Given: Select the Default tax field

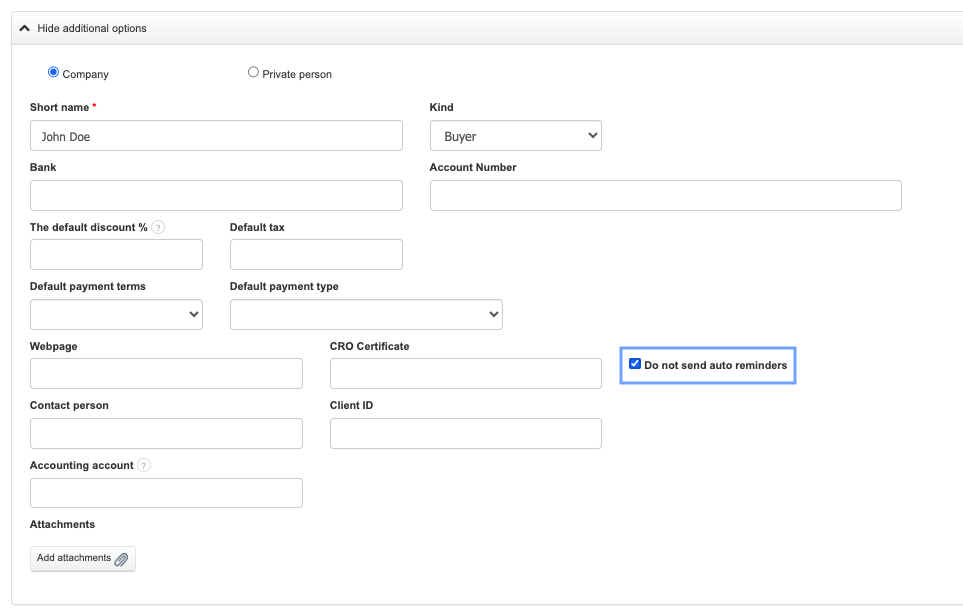Looking at the screenshot, I should (x=316, y=255).
